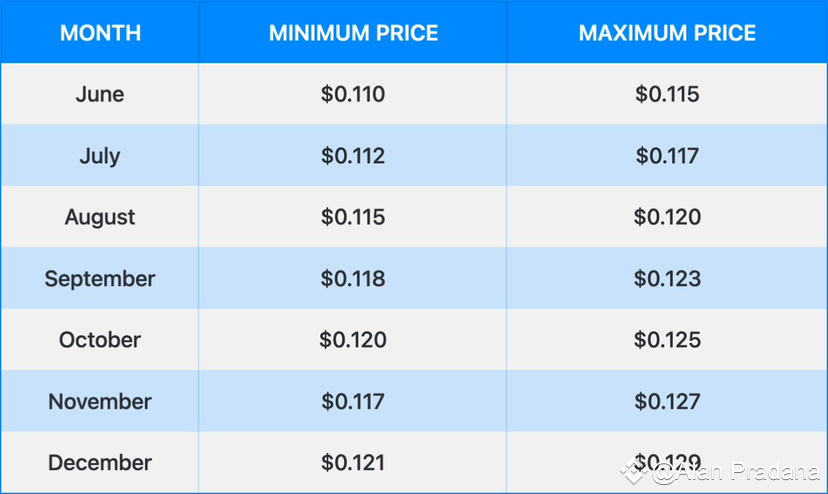Viewport: 828px width, 494px height.
Task: Select the June month cell
Action: (x=100, y=94)
